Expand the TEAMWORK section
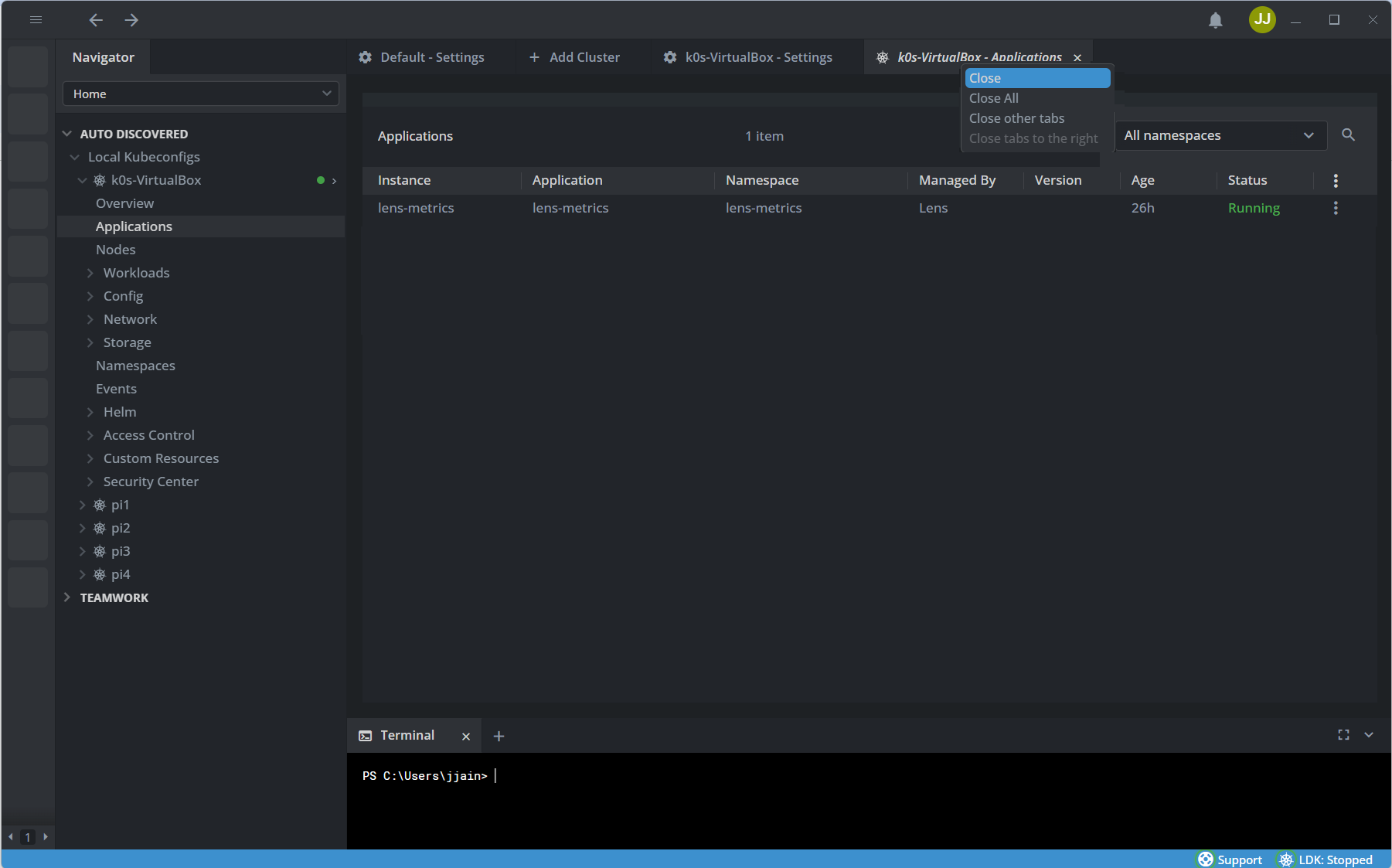This screenshot has width=1392, height=868. 67,597
